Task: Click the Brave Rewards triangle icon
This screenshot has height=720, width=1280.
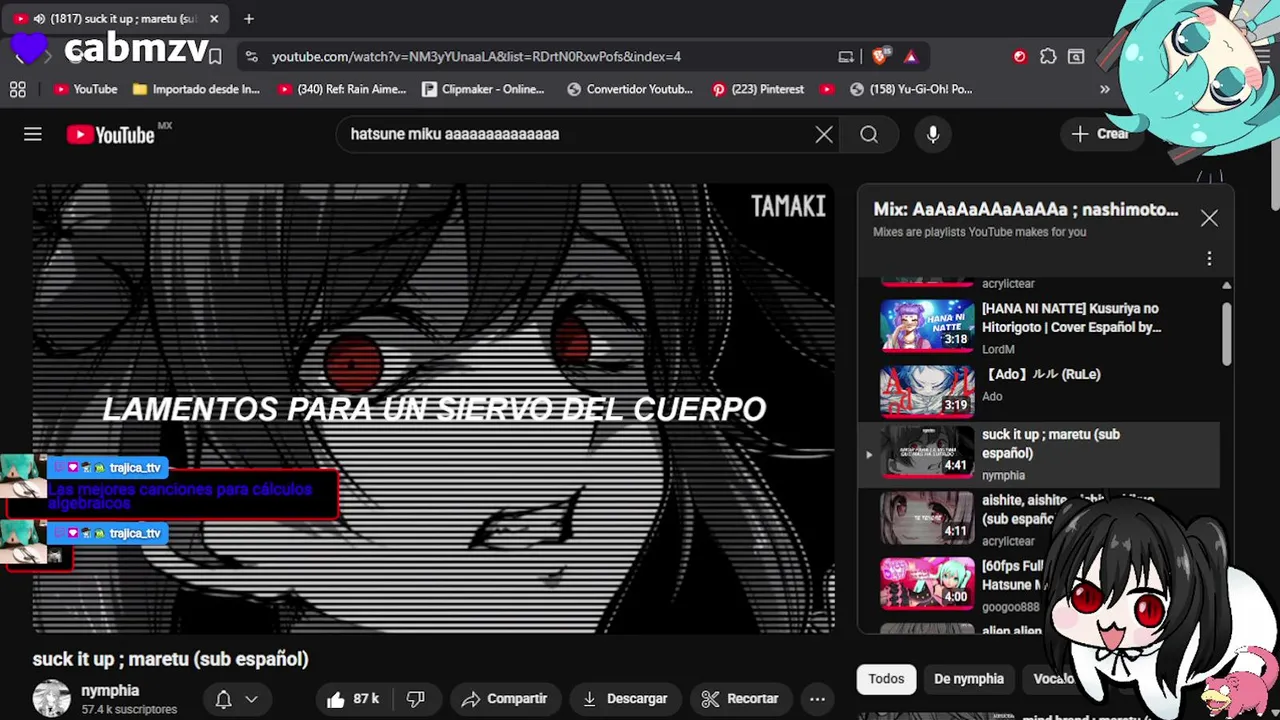Action: click(911, 57)
